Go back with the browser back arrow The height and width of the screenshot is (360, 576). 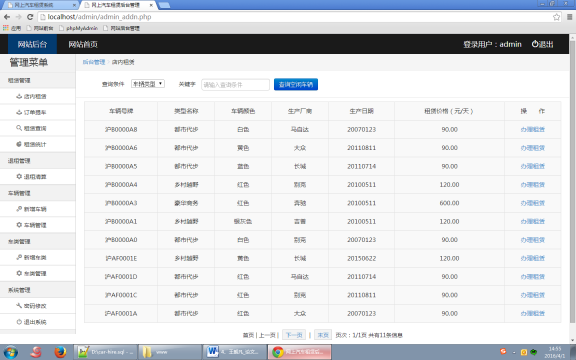coord(7,17)
